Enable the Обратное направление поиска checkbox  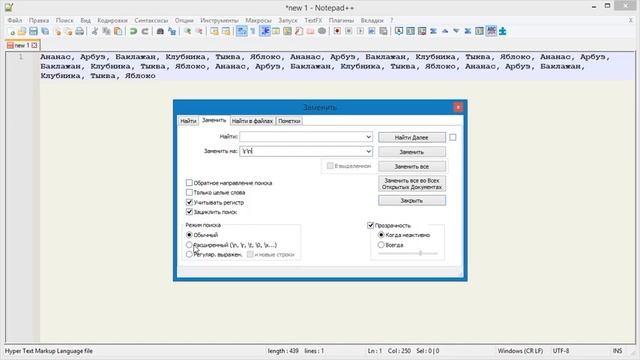tap(189, 183)
